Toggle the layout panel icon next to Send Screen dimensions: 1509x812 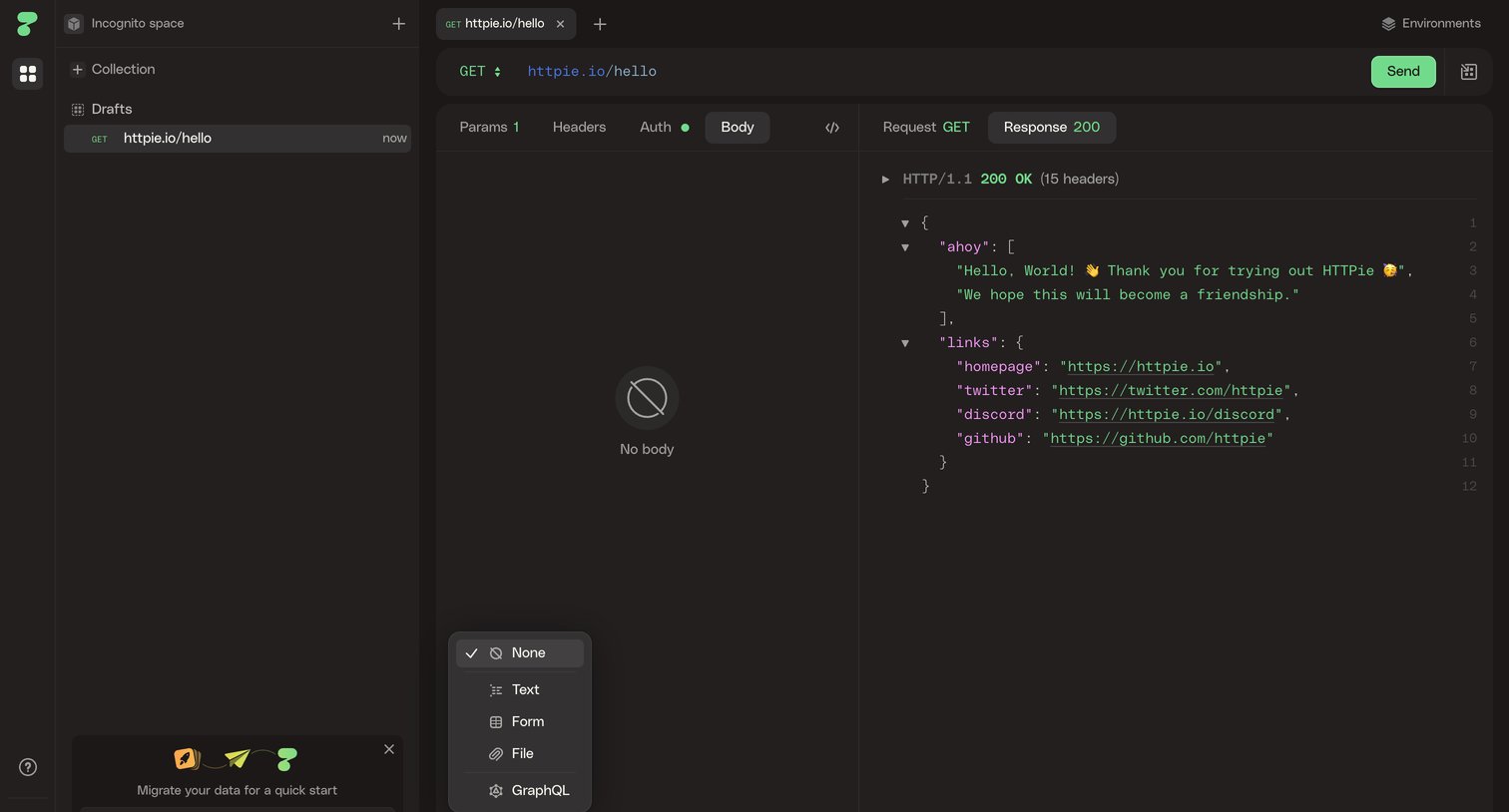tap(1469, 72)
